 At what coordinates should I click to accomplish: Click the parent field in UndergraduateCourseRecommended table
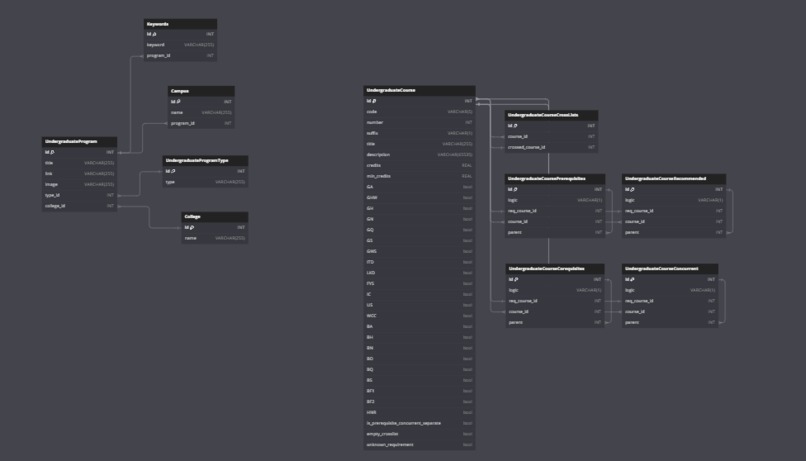pyautogui.click(x=674, y=233)
